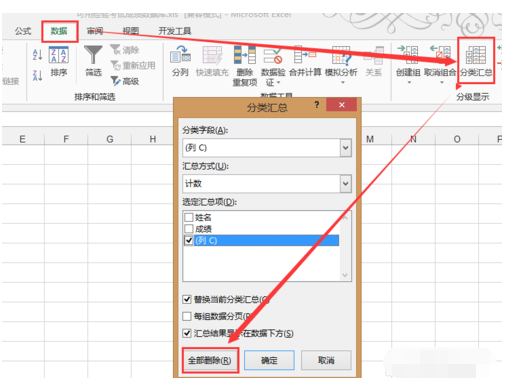Screen dimensions: 520x378
Task: Expand the 创建组 dropdown arrow
Action: click(x=409, y=82)
